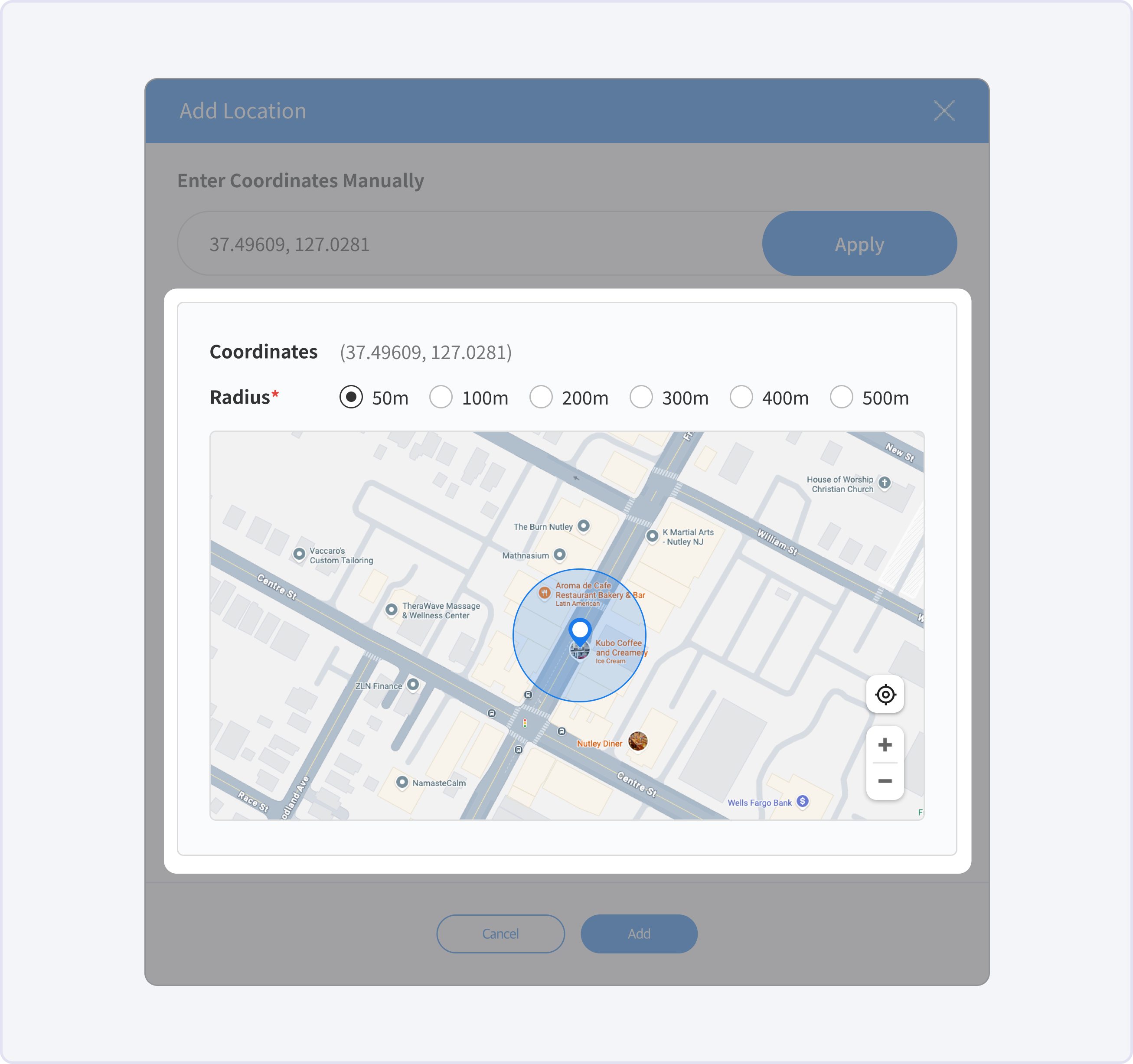Click the Cancel button
1133x1064 pixels.
point(500,933)
